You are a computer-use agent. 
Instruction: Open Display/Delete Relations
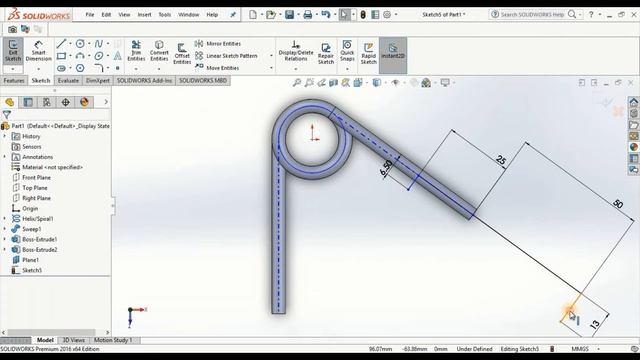(x=296, y=51)
